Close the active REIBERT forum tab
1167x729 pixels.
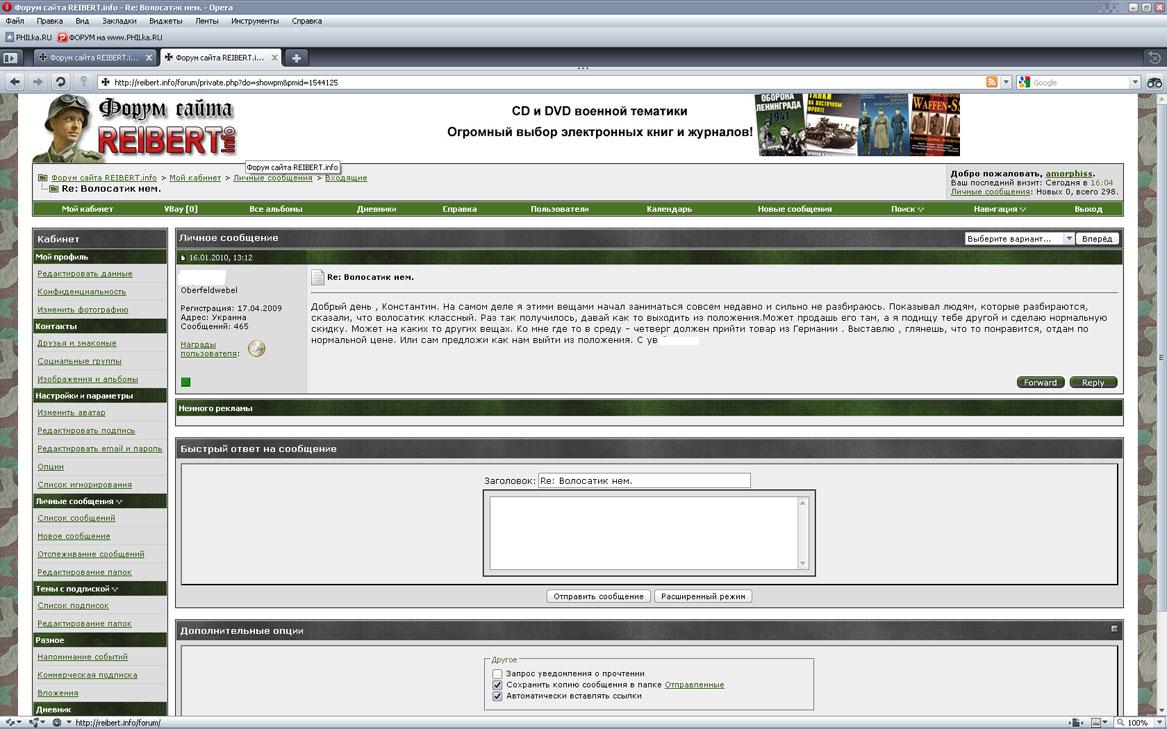coord(275,57)
